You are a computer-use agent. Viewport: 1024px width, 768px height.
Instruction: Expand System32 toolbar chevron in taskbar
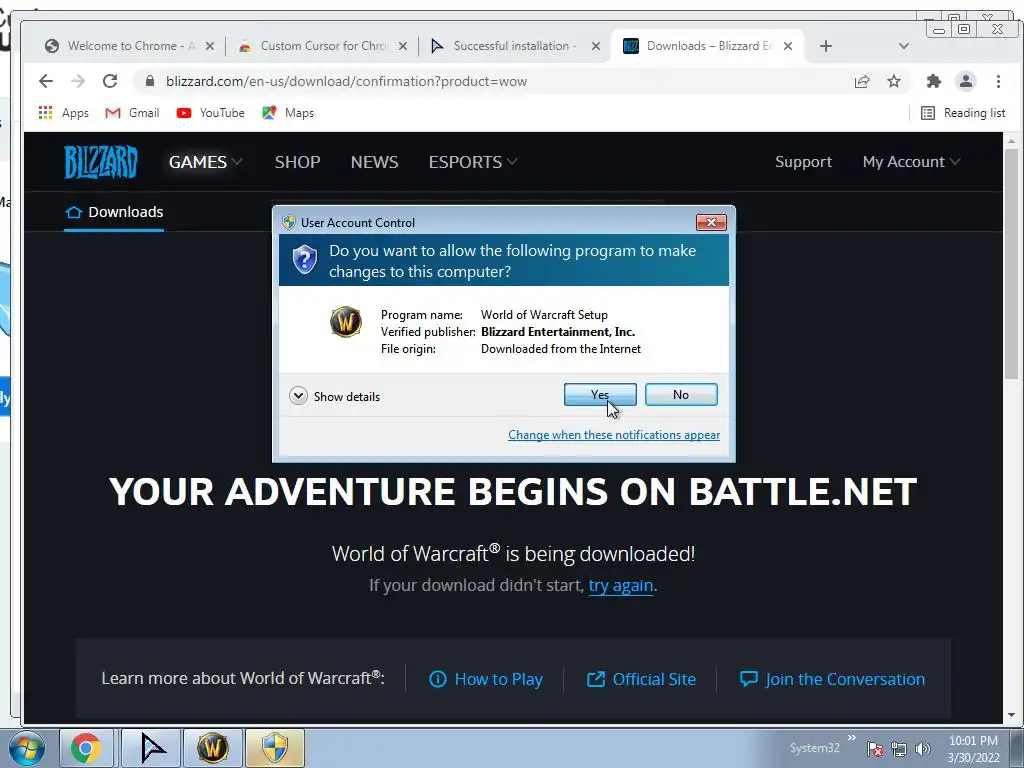[x=852, y=738]
